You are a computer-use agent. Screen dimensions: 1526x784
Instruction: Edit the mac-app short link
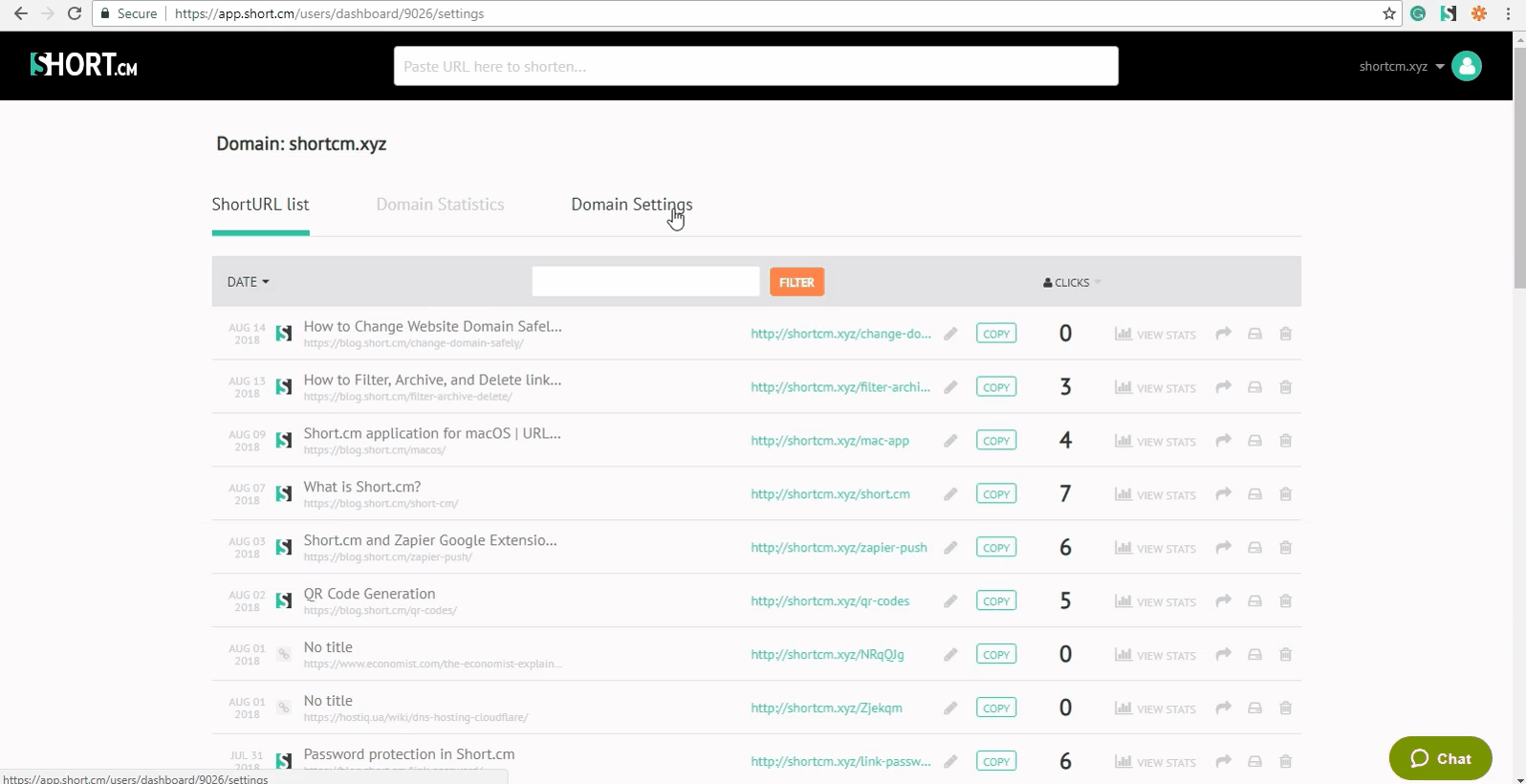coord(950,441)
